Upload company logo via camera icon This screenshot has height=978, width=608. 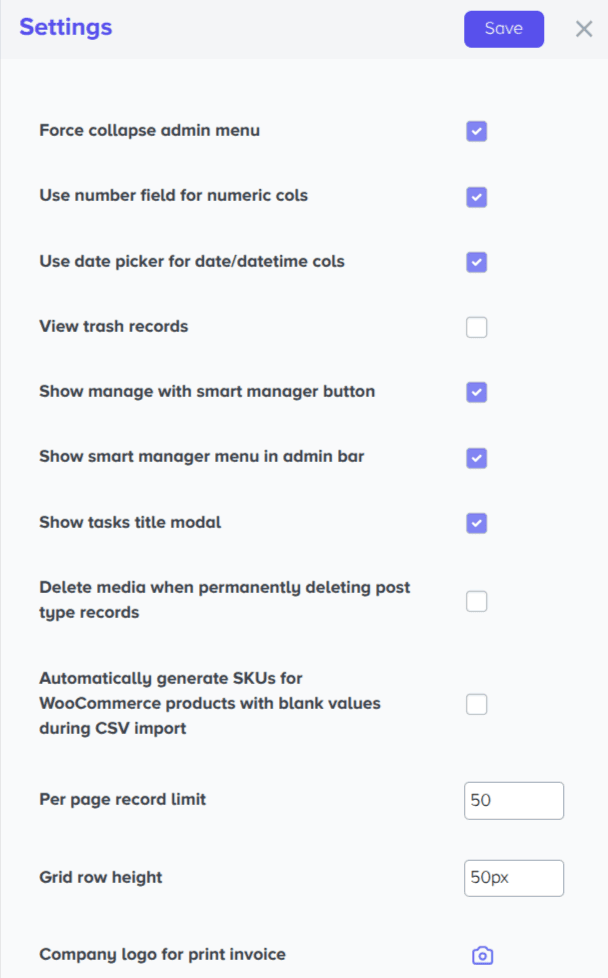click(x=482, y=955)
